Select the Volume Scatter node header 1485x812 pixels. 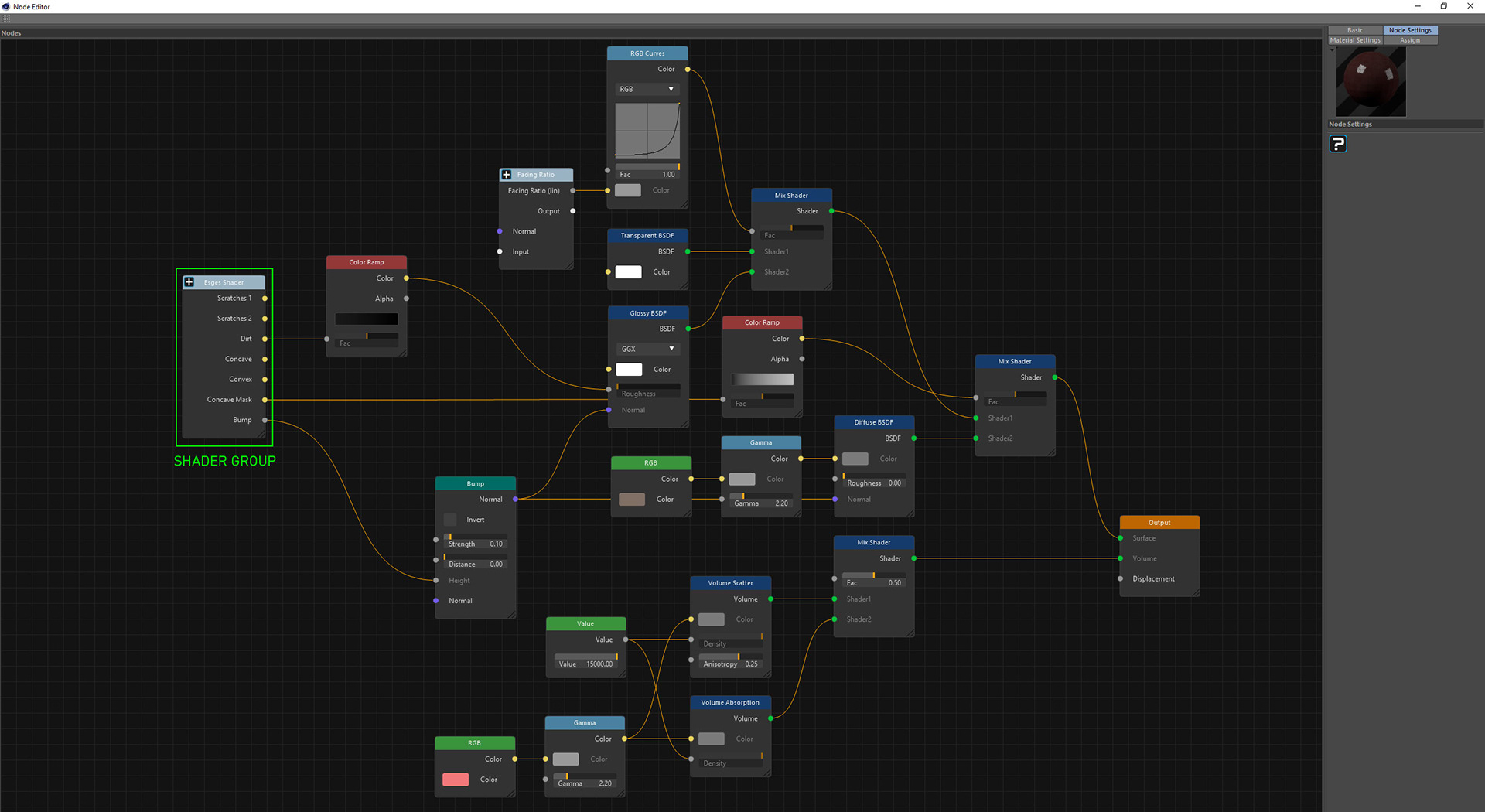731,583
